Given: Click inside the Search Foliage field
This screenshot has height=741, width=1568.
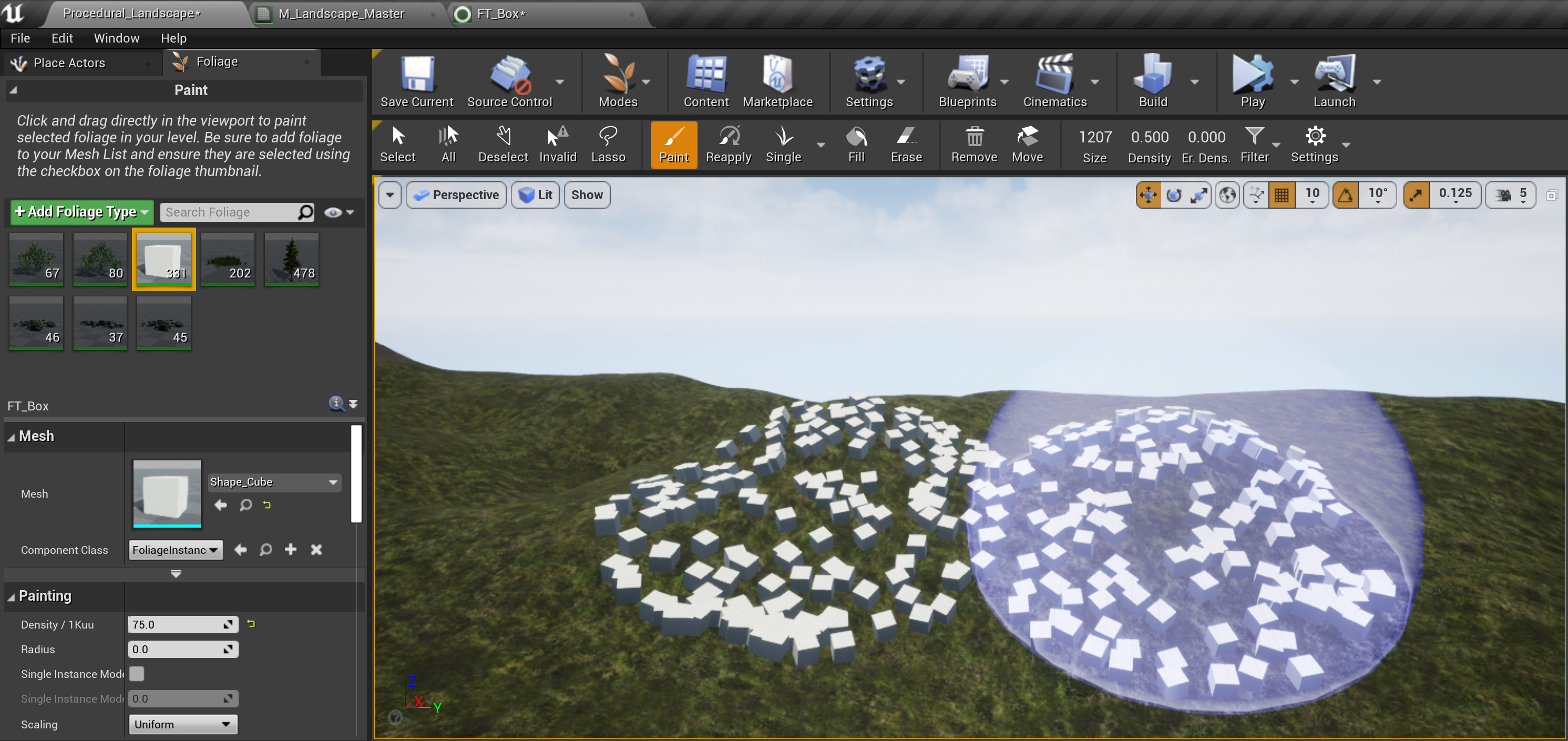Looking at the screenshot, I should click(231, 212).
